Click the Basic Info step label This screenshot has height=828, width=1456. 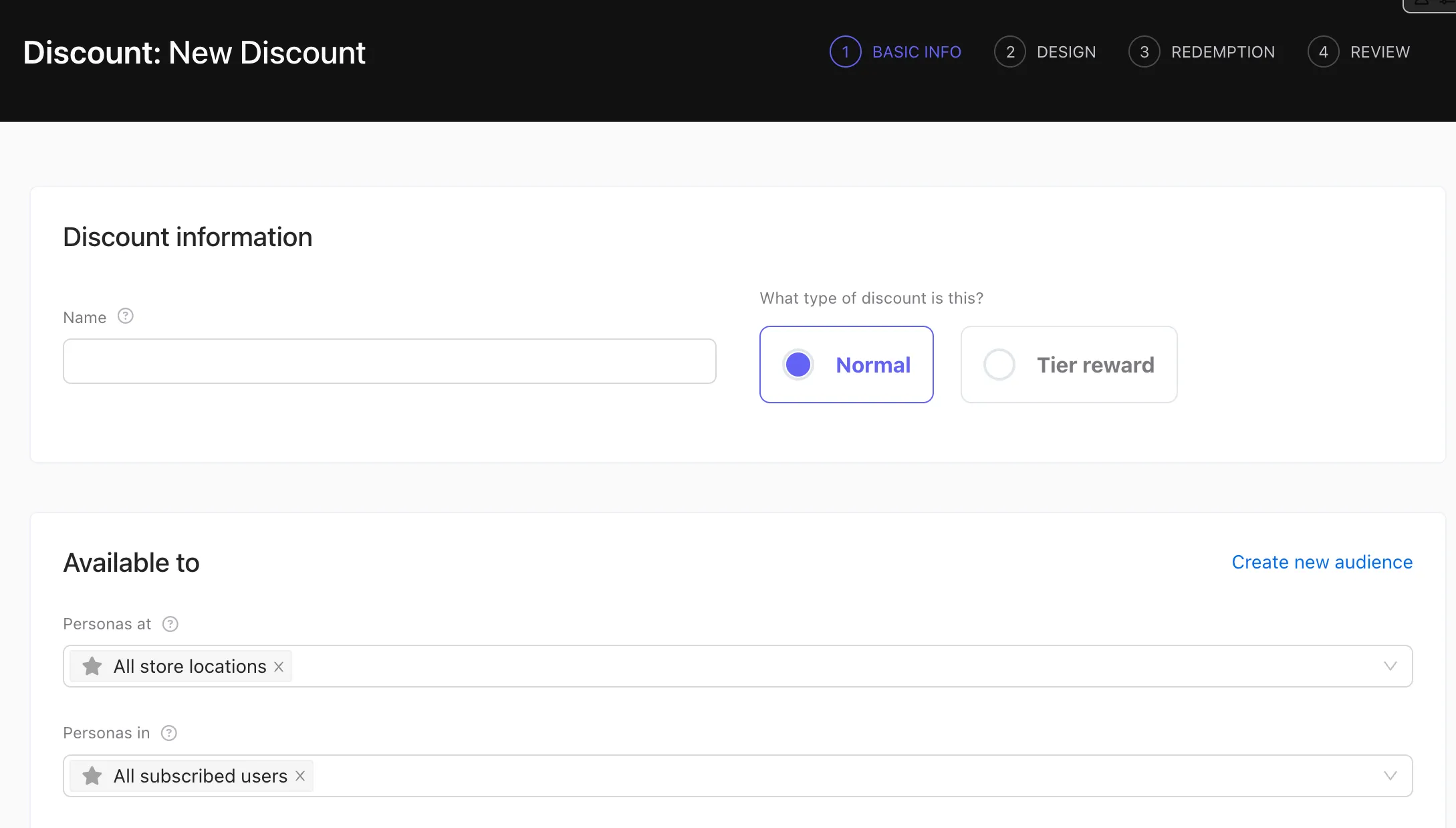point(917,52)
